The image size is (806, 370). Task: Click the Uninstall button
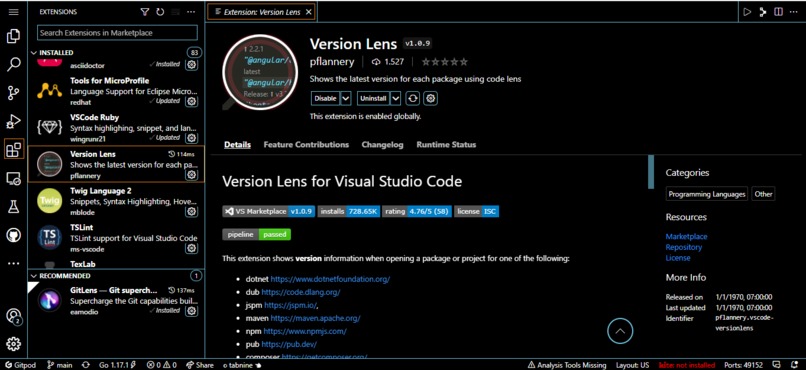(x=373, y=98)
